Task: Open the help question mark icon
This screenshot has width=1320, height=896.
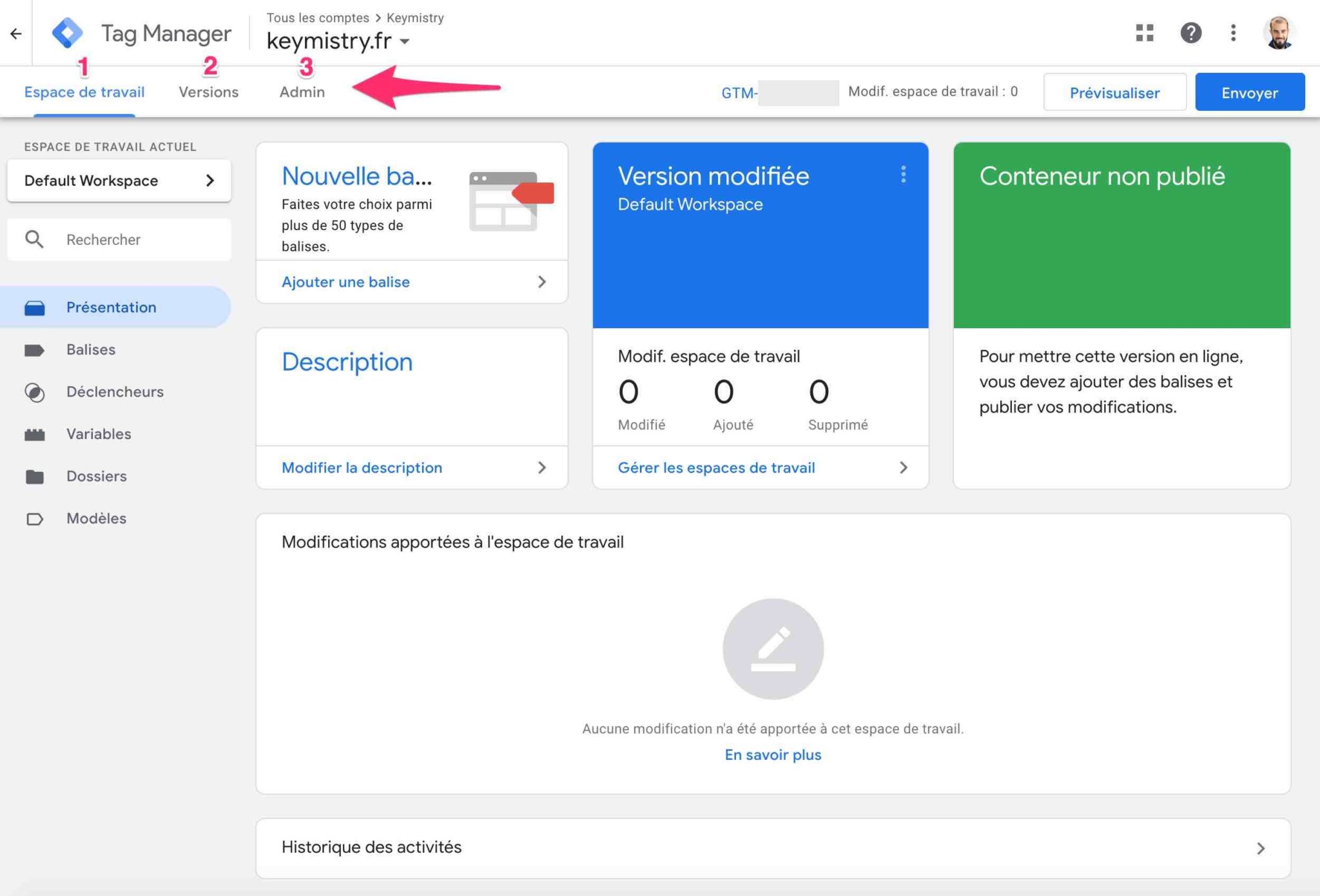Action: pos(1192,32)
